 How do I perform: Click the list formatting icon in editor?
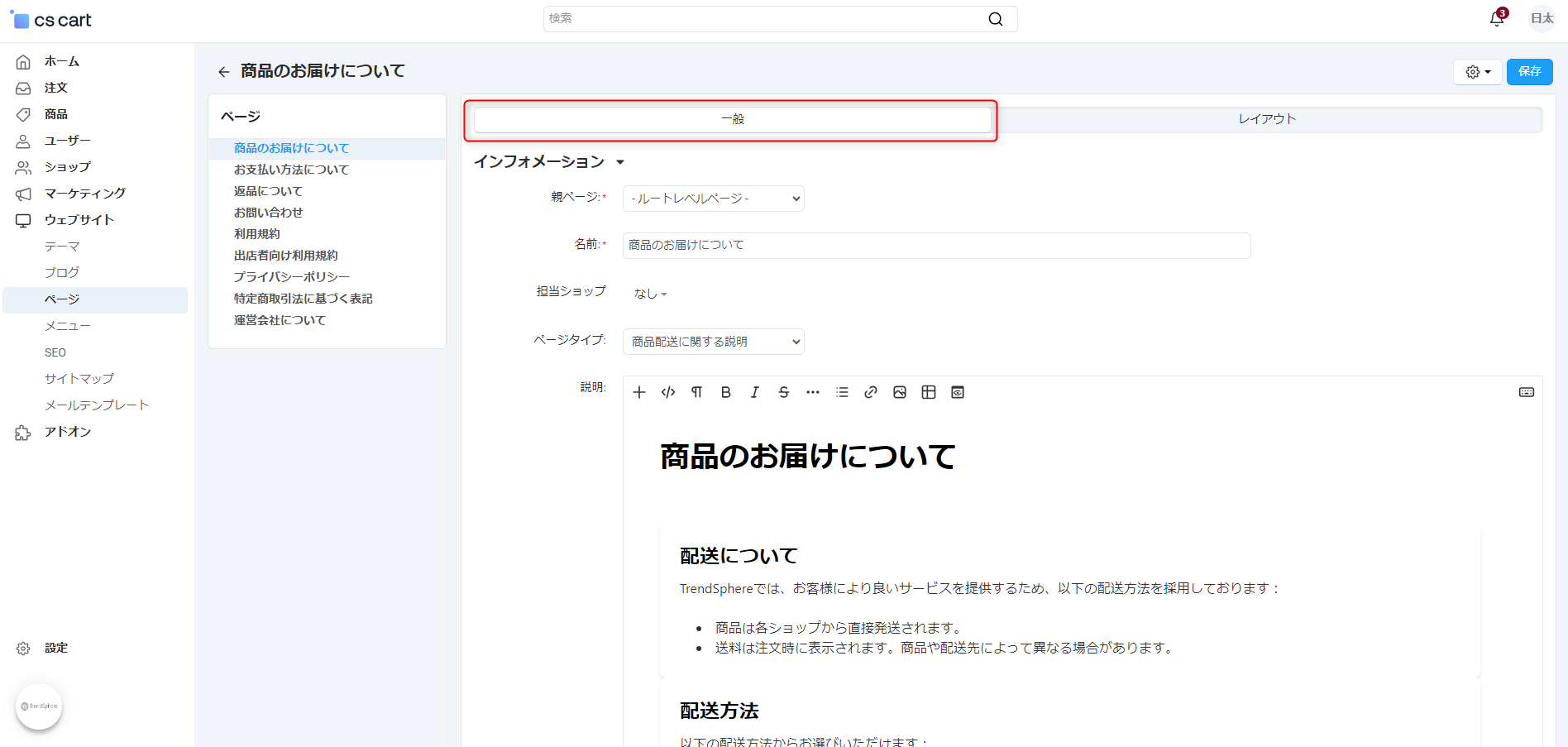842,392
